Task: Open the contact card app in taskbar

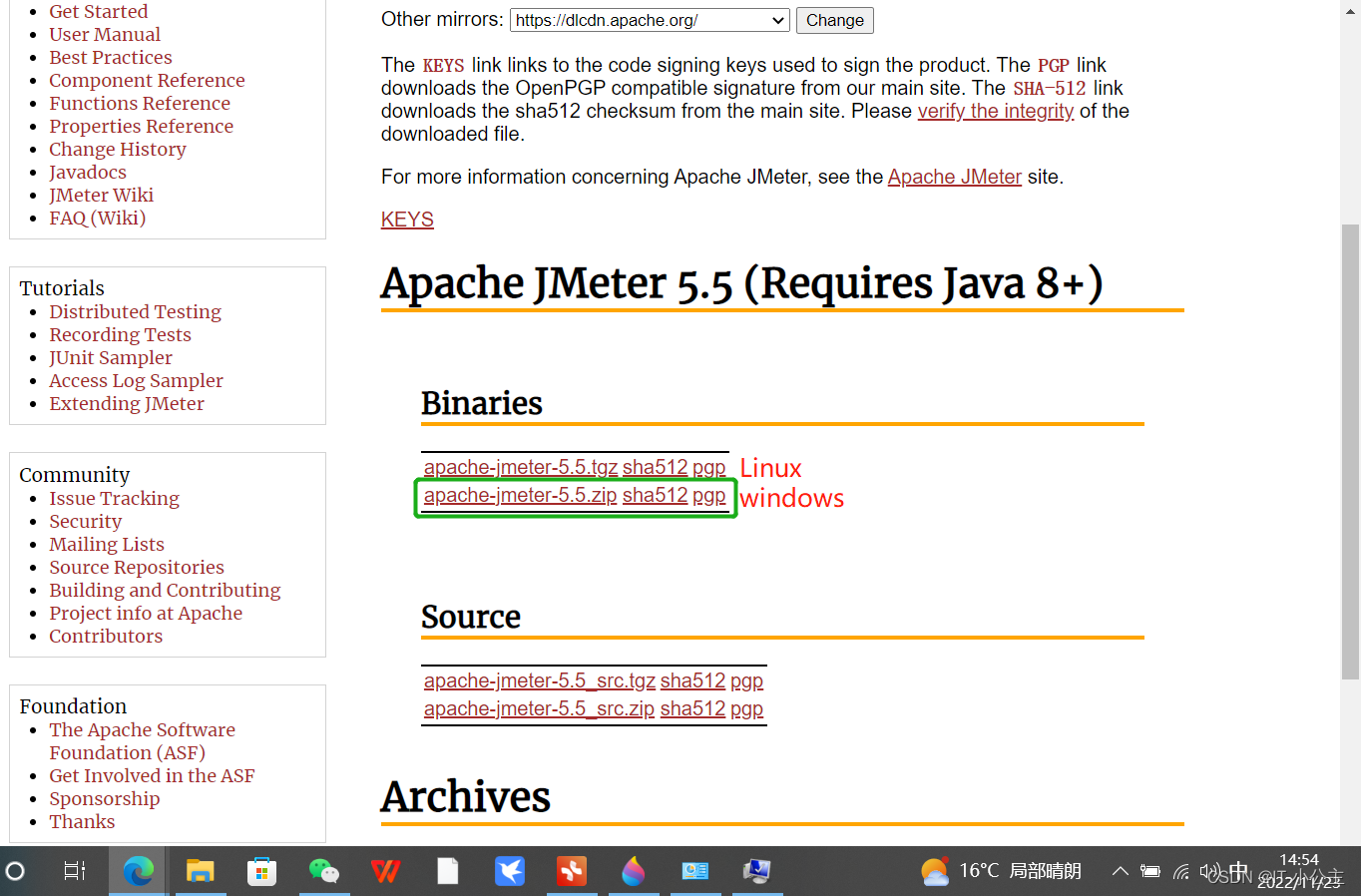Action: [x=695, y=871]
